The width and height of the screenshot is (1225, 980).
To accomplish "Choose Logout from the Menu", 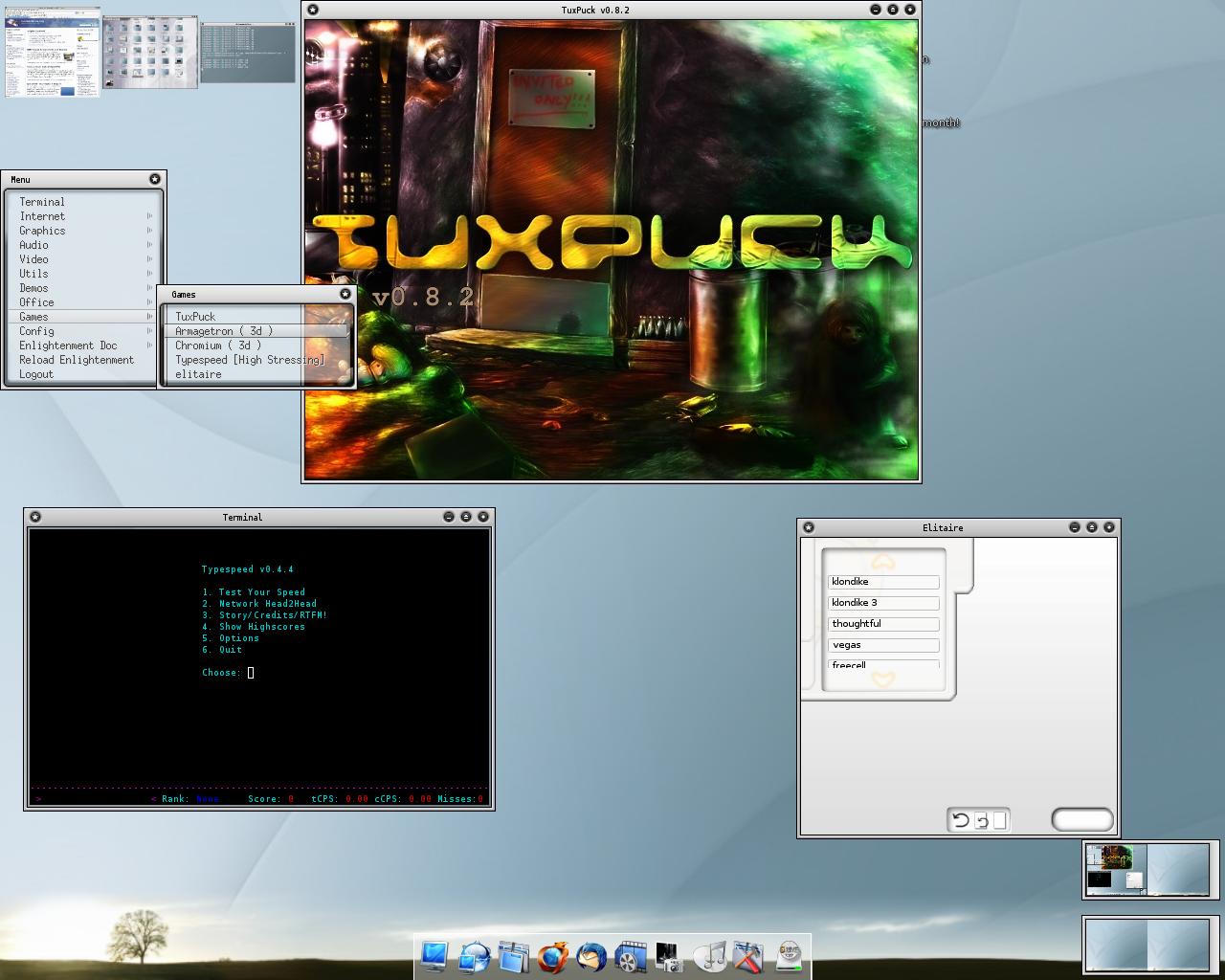I will (x=83, y=374).
